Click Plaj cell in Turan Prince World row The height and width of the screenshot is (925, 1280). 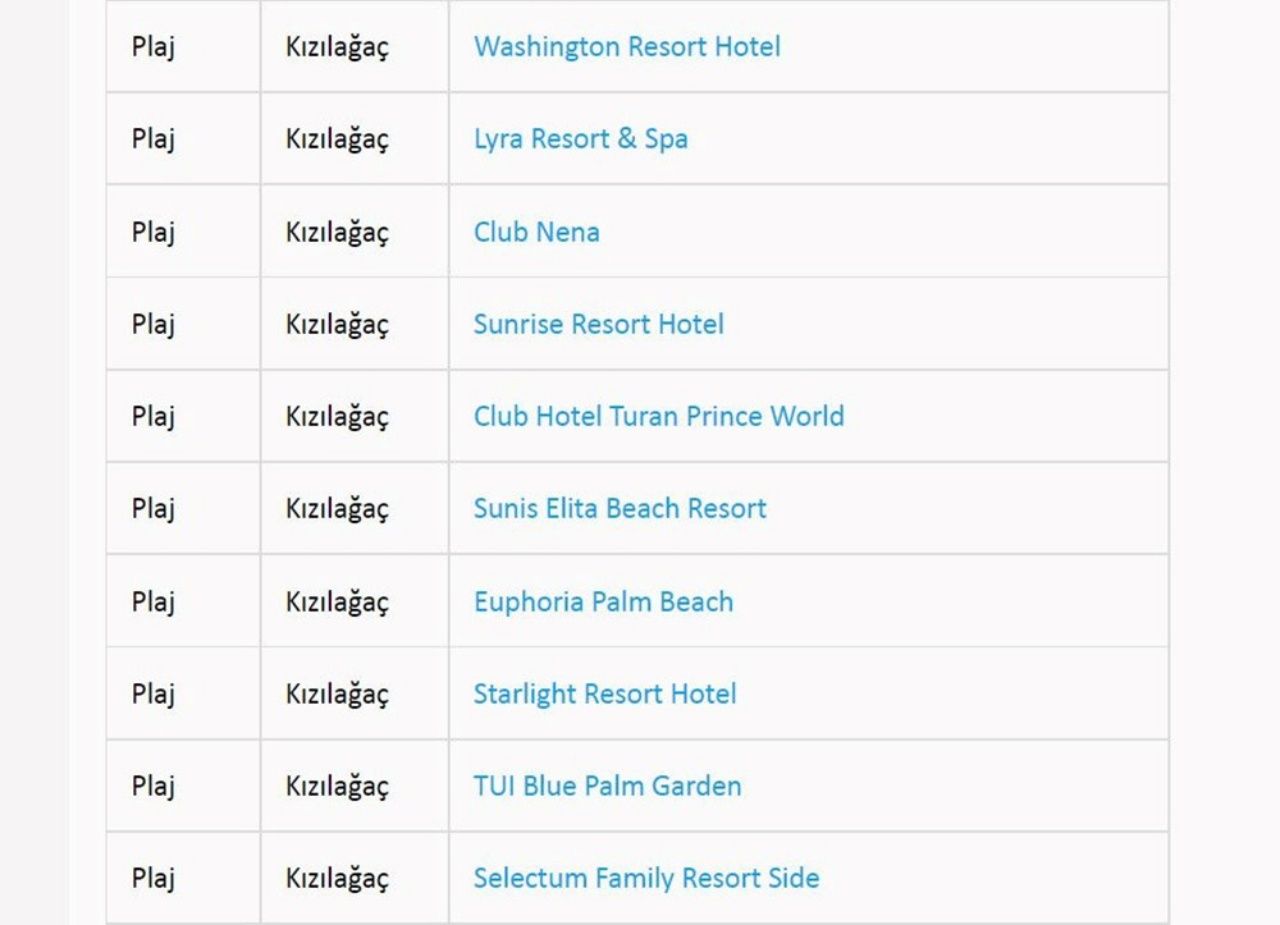click(183, 416)
